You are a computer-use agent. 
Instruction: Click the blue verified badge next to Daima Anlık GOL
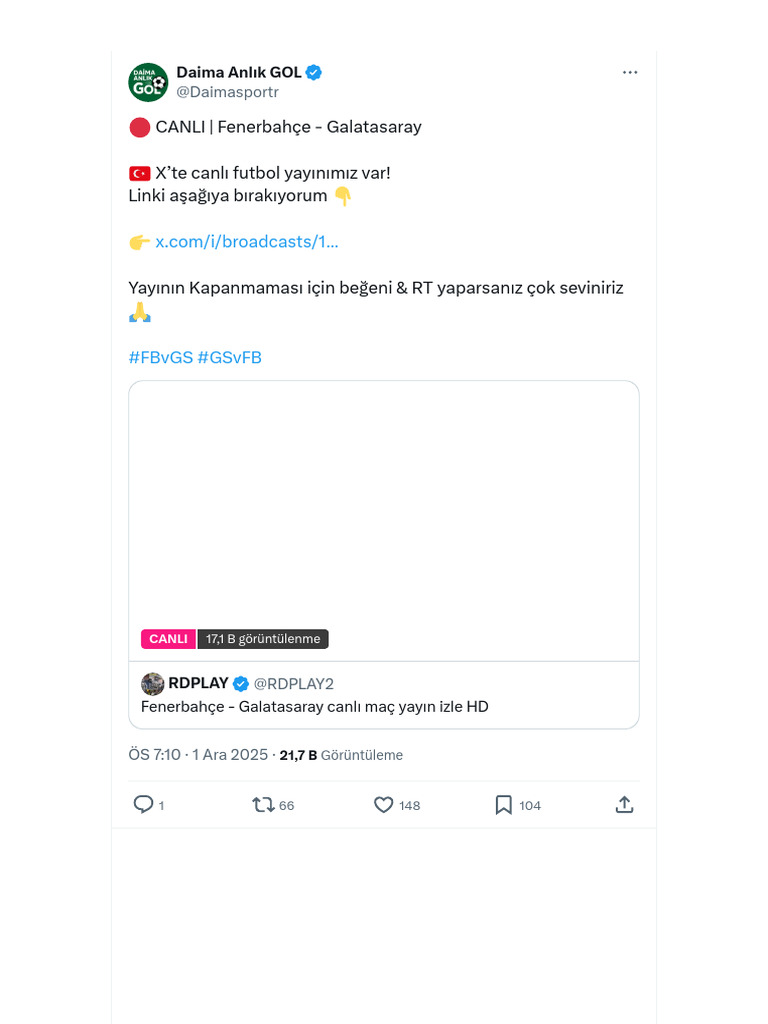[314, 72]
